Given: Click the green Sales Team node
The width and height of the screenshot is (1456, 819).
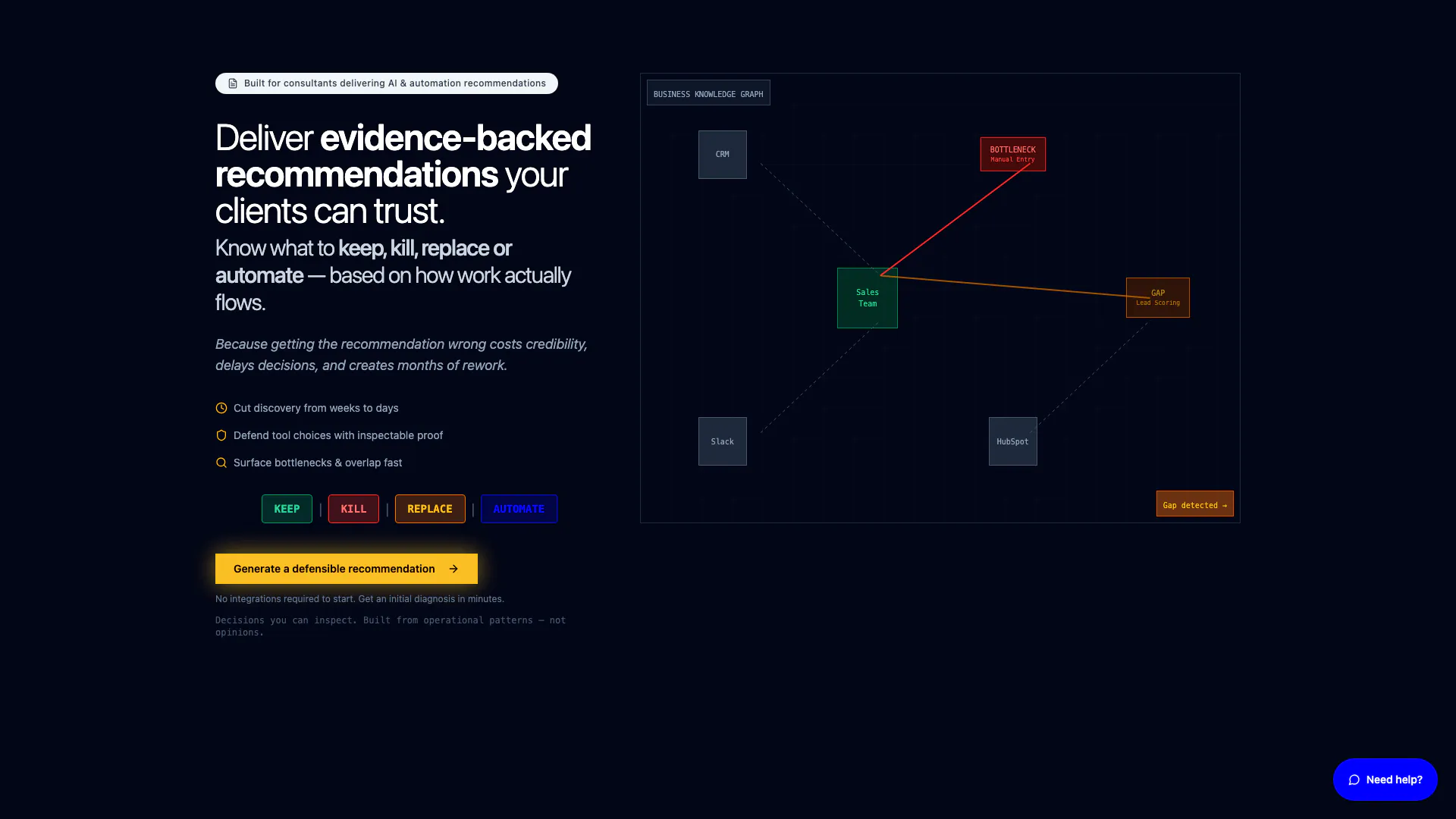Looking at the screenshot, I should coord(867,298).
